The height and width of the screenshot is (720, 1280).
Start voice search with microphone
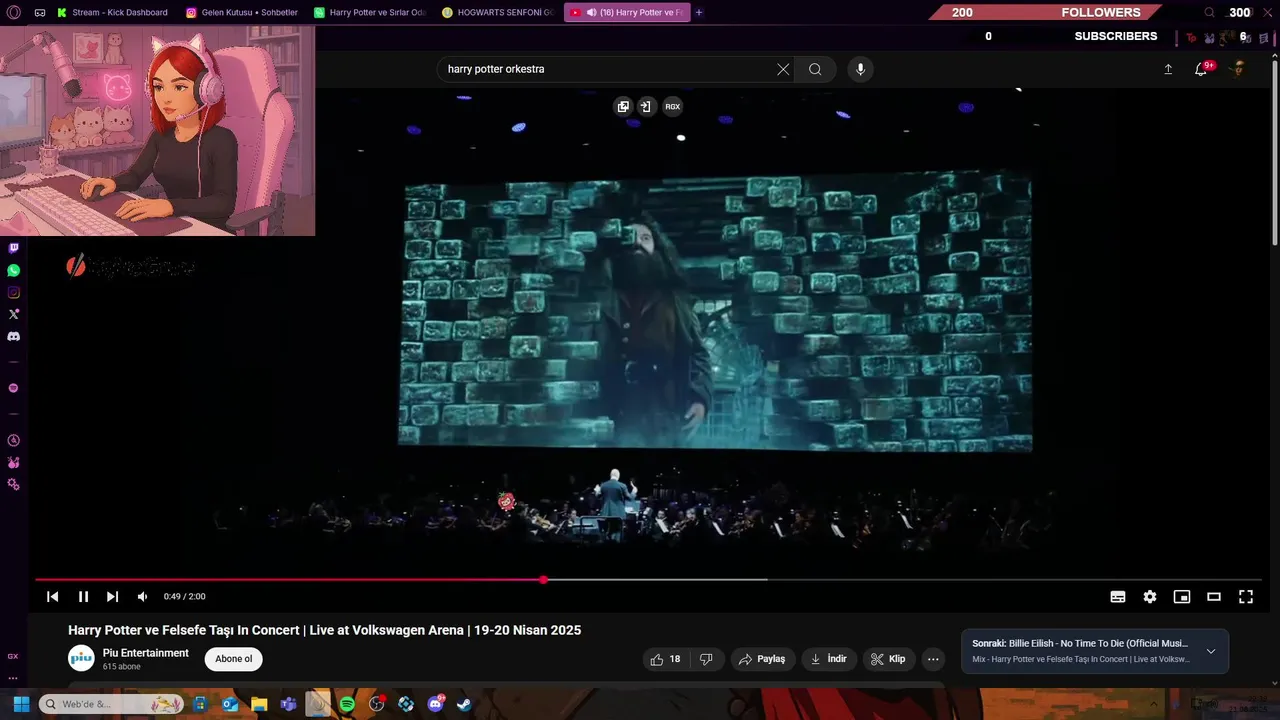click(x=860, y=69)
